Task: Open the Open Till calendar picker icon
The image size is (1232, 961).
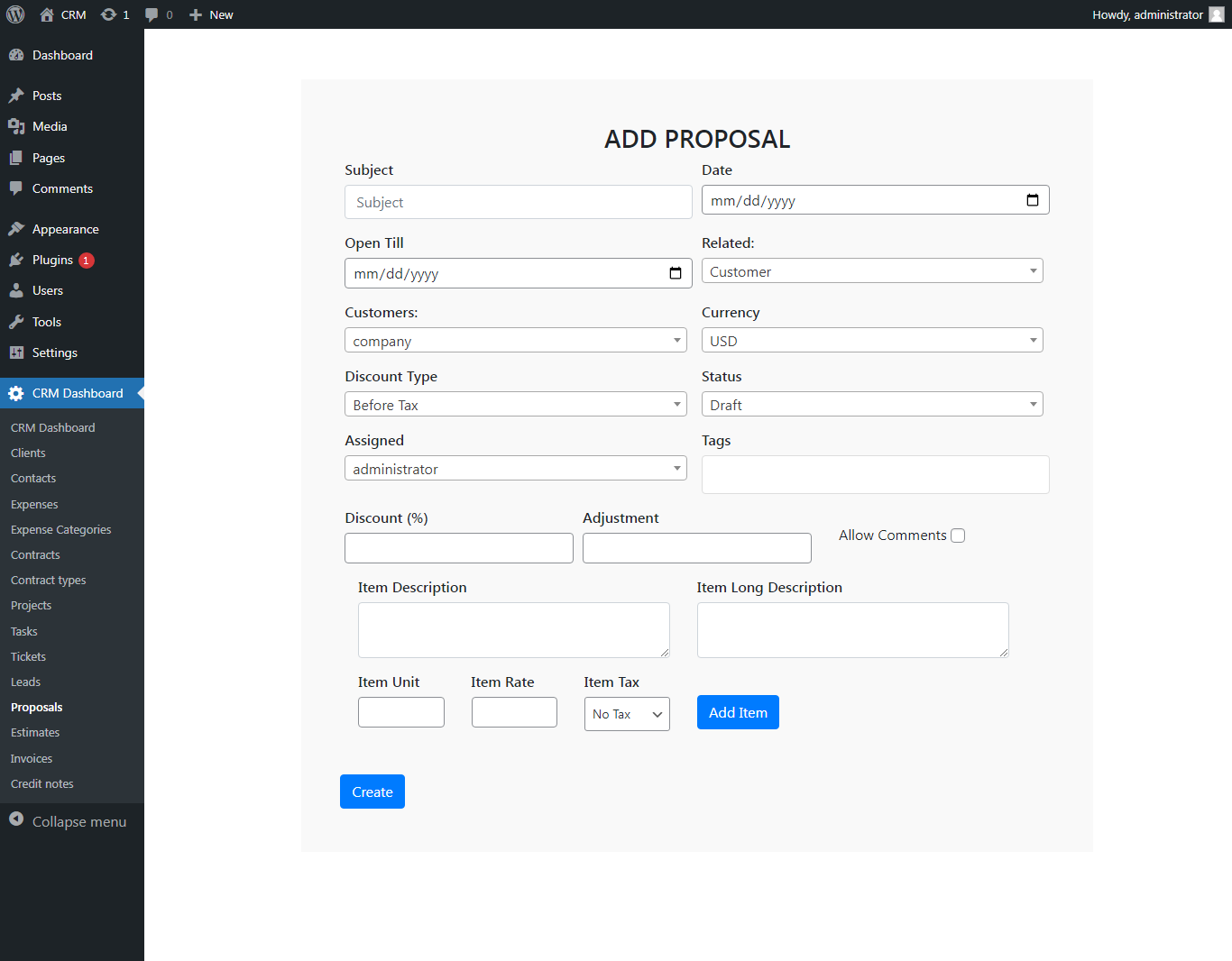Action: pyautogui.click(x=676, y=272)
